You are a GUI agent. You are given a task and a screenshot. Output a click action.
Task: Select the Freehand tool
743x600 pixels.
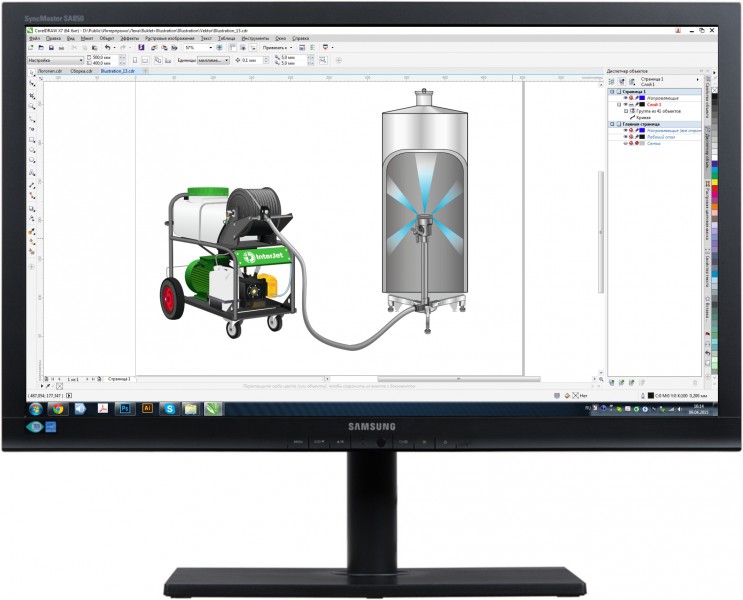(x=32, y=119)
